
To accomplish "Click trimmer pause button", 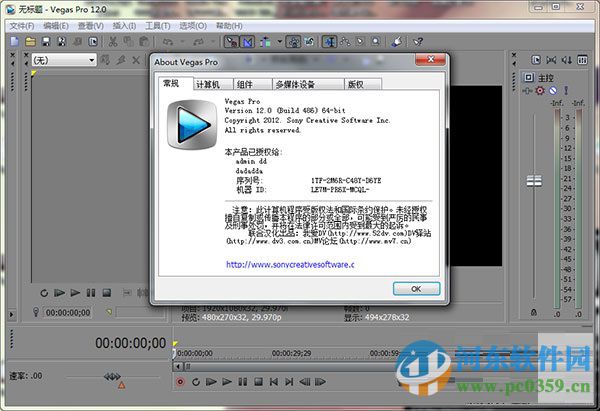I will click(91, 293).
